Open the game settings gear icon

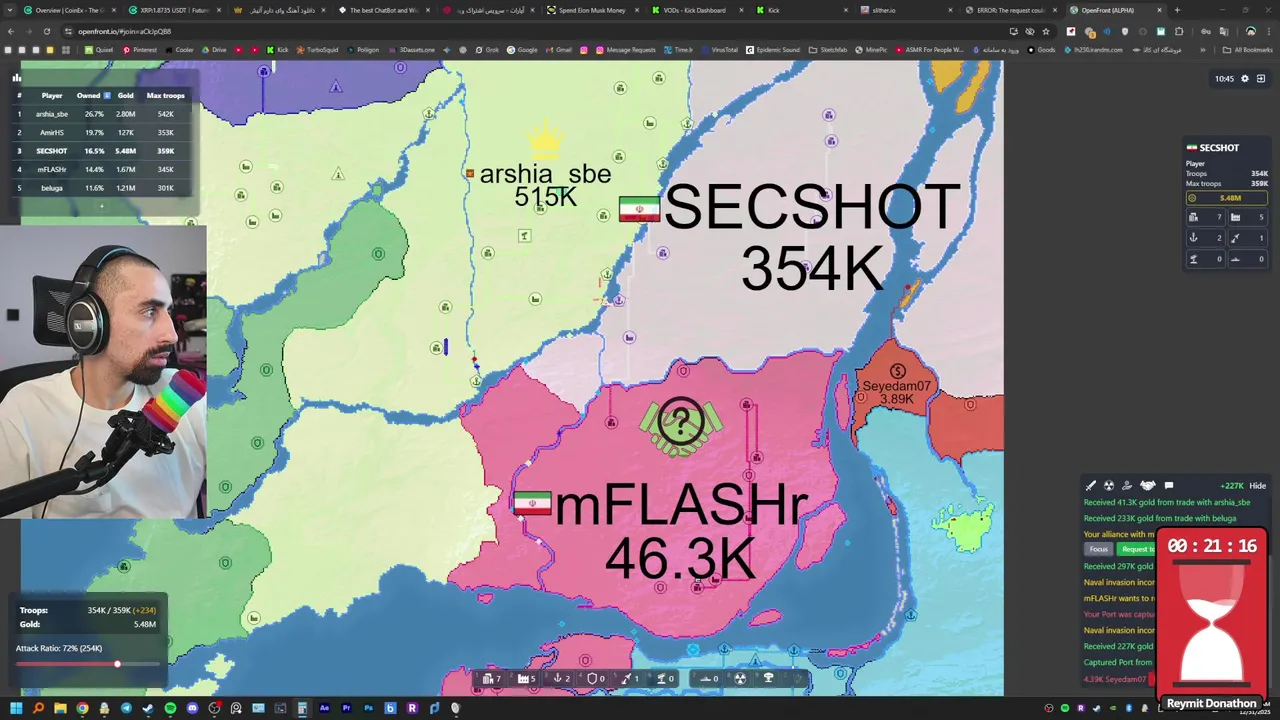pos(1244,78)
